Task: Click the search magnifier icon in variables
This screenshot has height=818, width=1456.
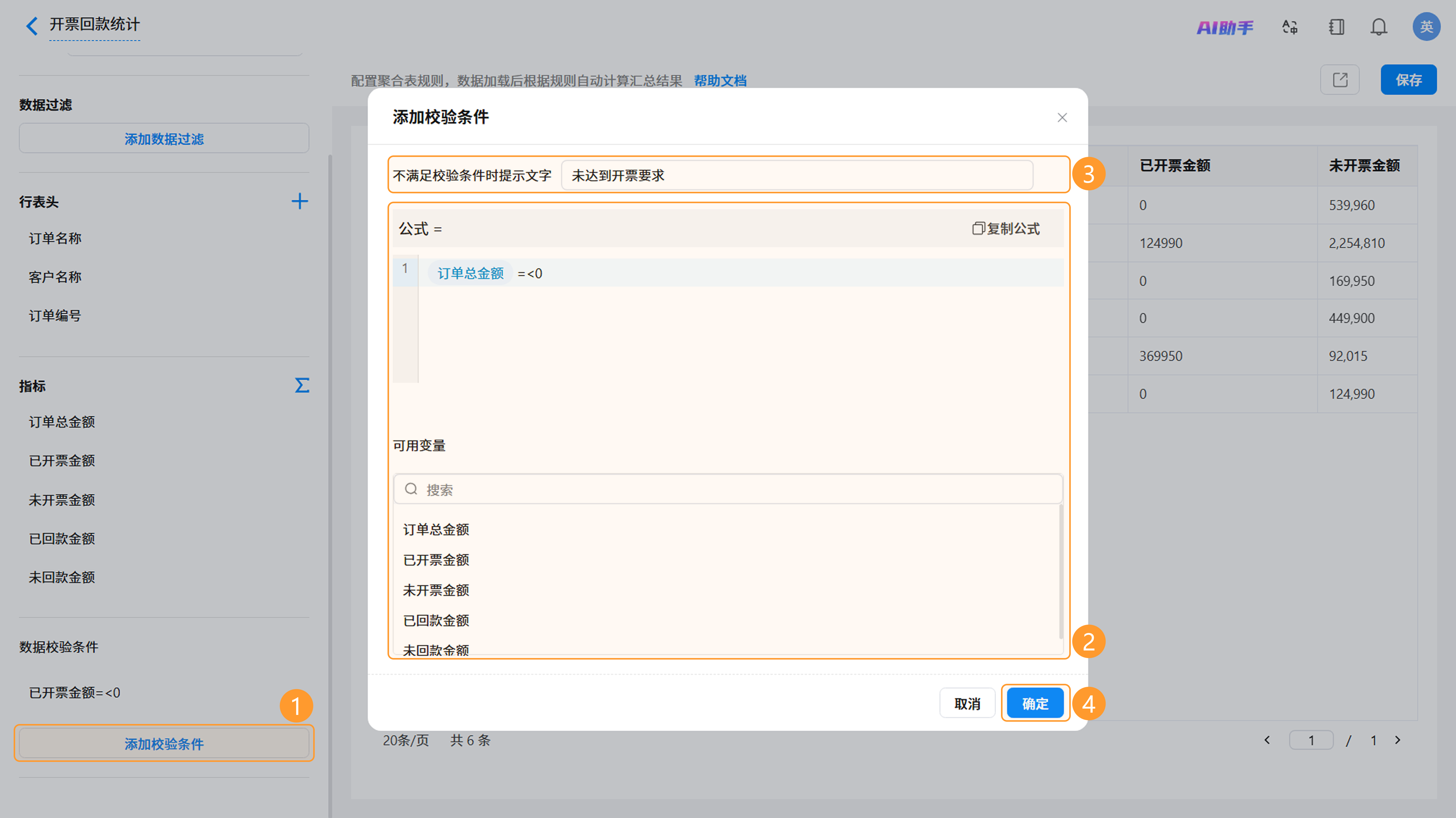Action: click(x=412, y=489)
